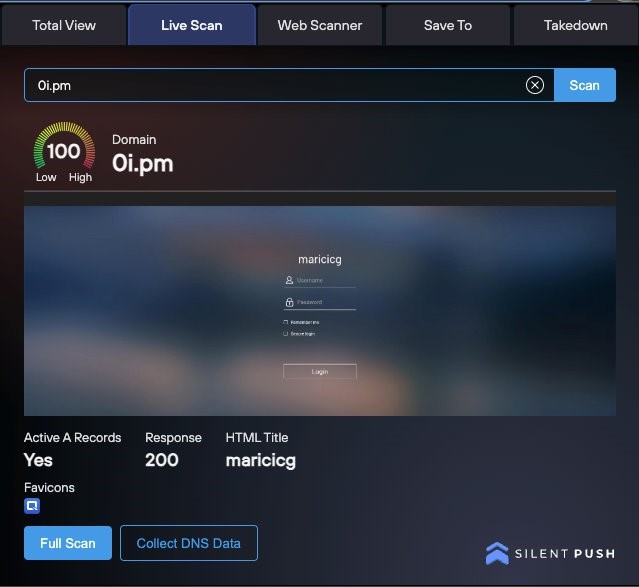Select the Active A Records value Yes
This screenshot has width=639, height=587.
(x=38, y=460)
